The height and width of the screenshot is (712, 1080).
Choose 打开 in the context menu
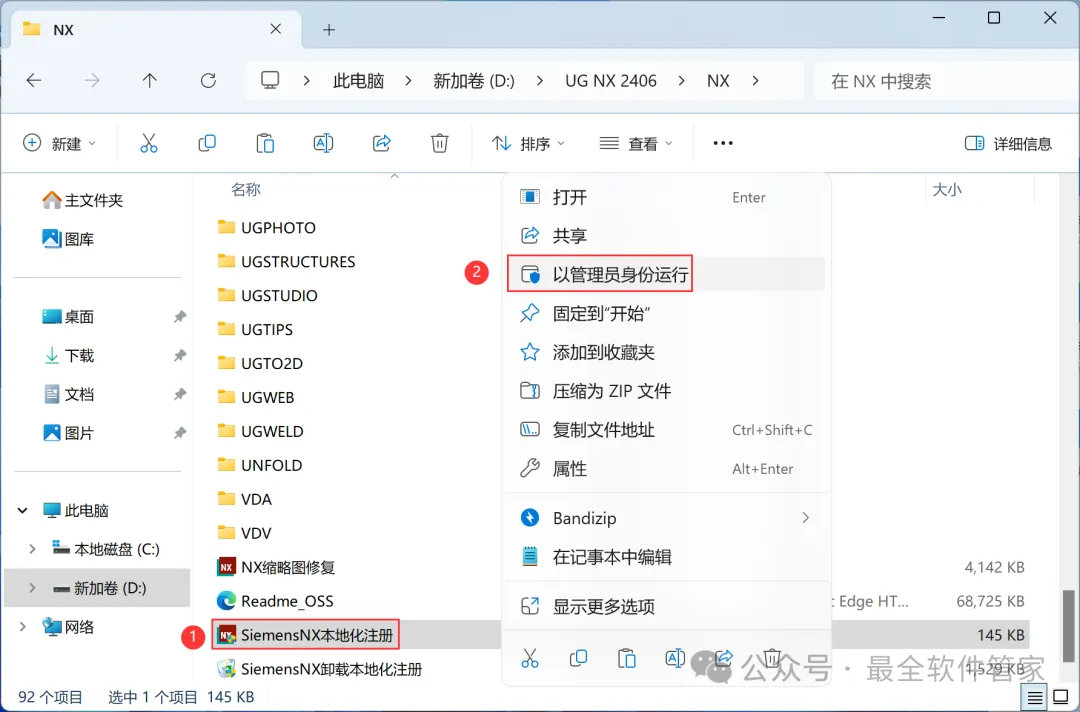pyautogui.click(x=665, y=197)
